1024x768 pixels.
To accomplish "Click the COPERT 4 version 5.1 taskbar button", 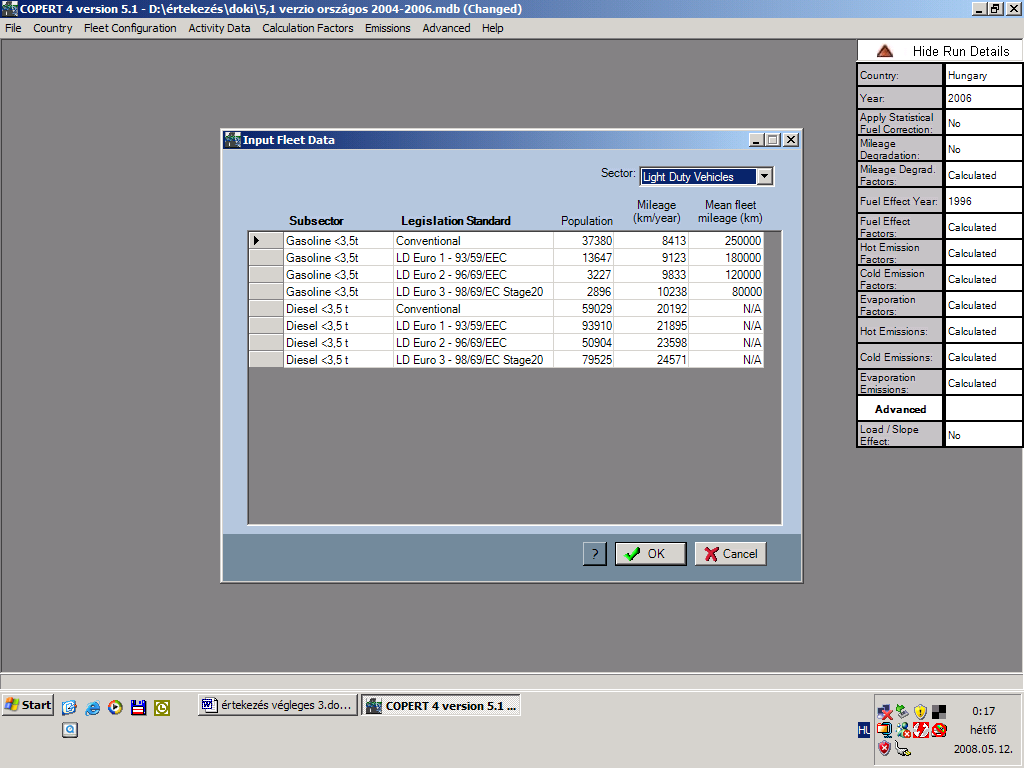I will (441, 705).
